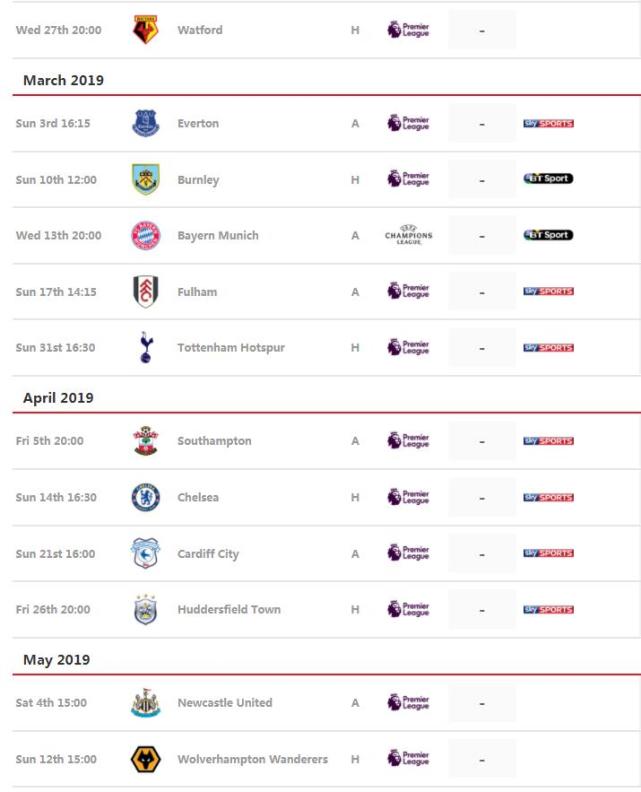Open the Cardiff City team link
Screen dimensions: 641x792
click(x=208, y=554)
